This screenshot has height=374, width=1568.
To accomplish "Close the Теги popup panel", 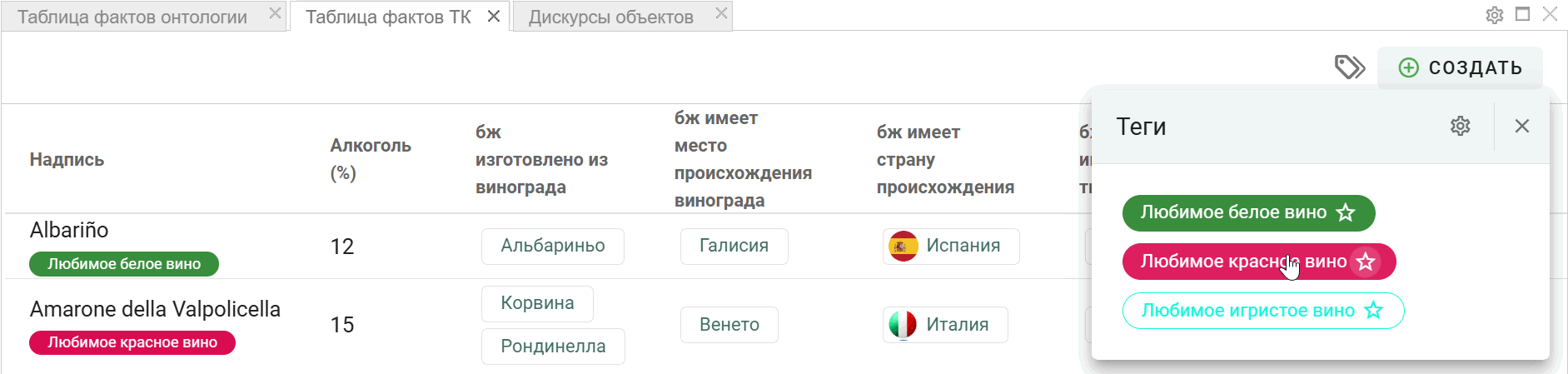I will point(1522,126).
